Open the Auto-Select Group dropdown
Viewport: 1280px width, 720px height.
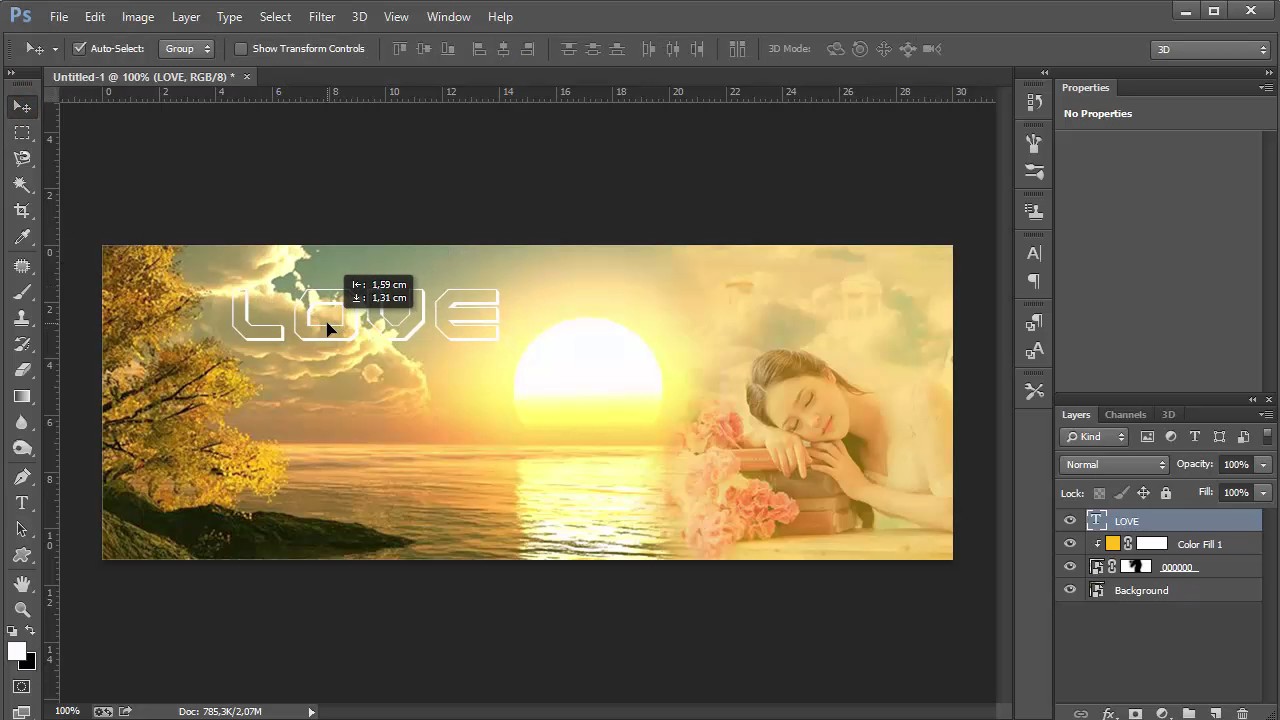188,49
